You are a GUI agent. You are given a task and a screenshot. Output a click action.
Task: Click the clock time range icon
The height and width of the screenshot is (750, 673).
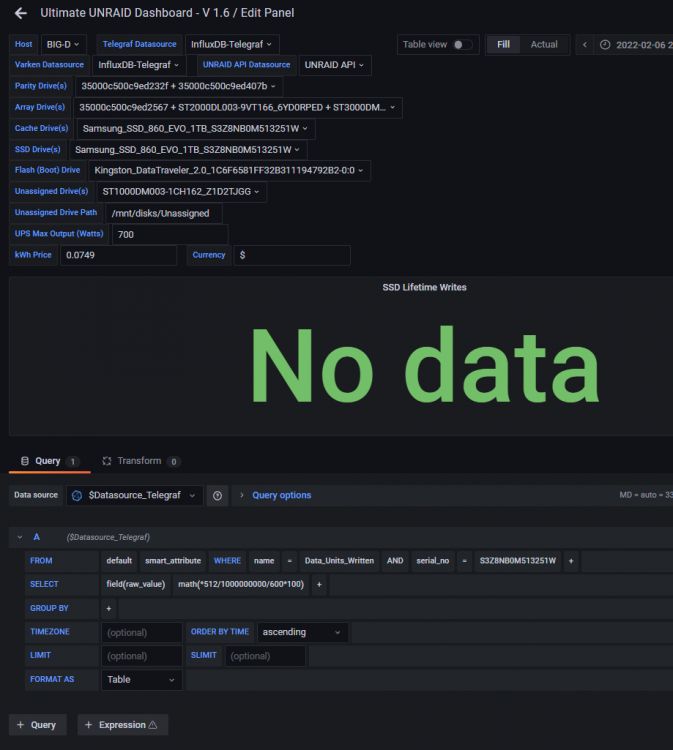click(605, 45)
